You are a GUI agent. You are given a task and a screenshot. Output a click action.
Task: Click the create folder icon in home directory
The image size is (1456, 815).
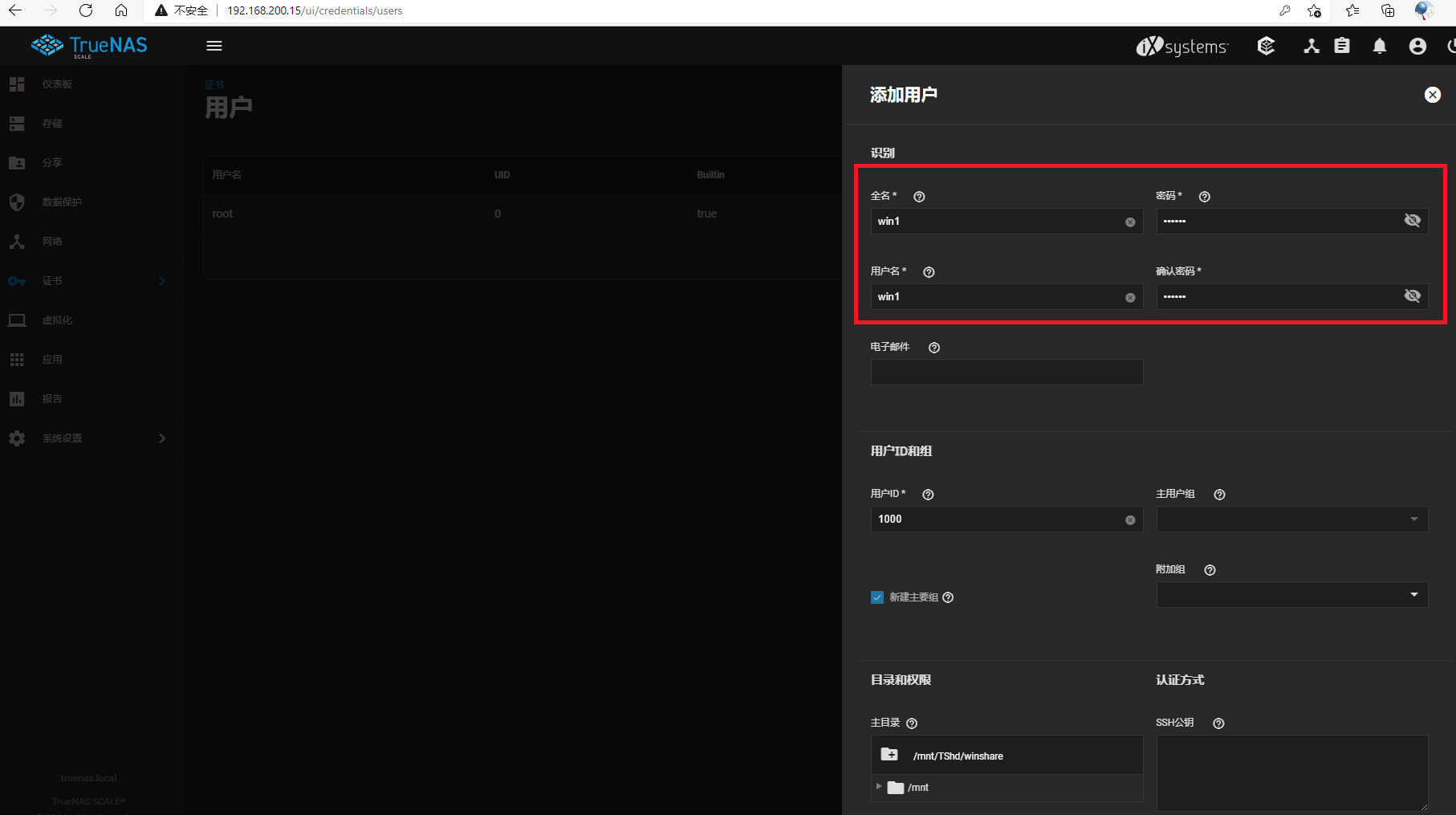[x=889, y=755]
